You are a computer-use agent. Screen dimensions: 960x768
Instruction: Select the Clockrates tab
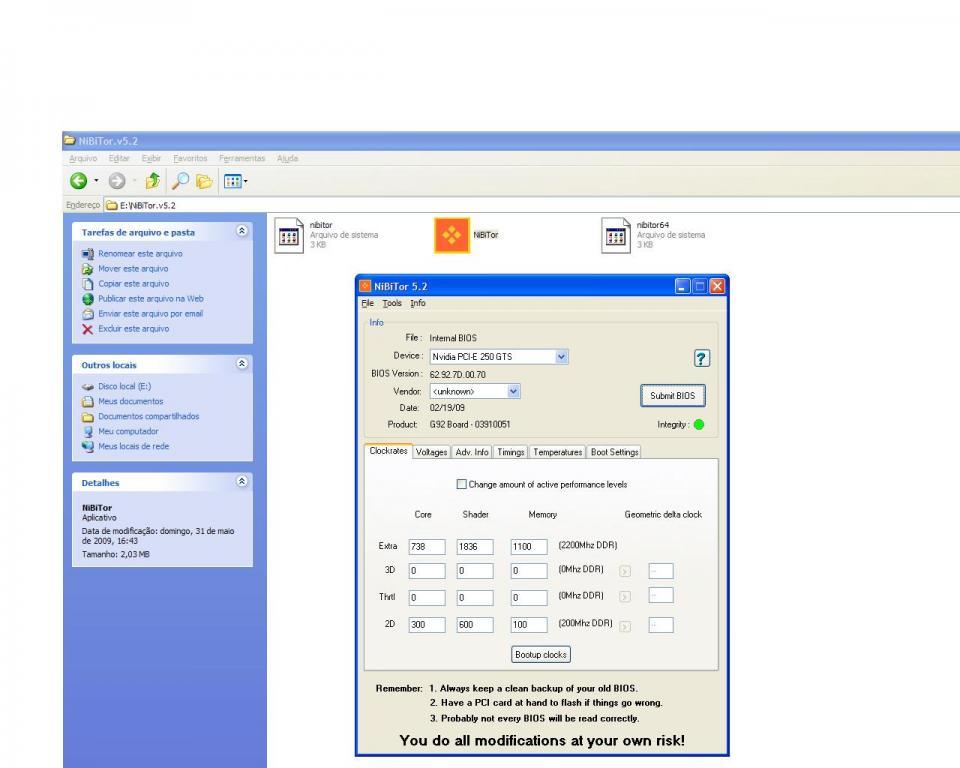(388, 451)
